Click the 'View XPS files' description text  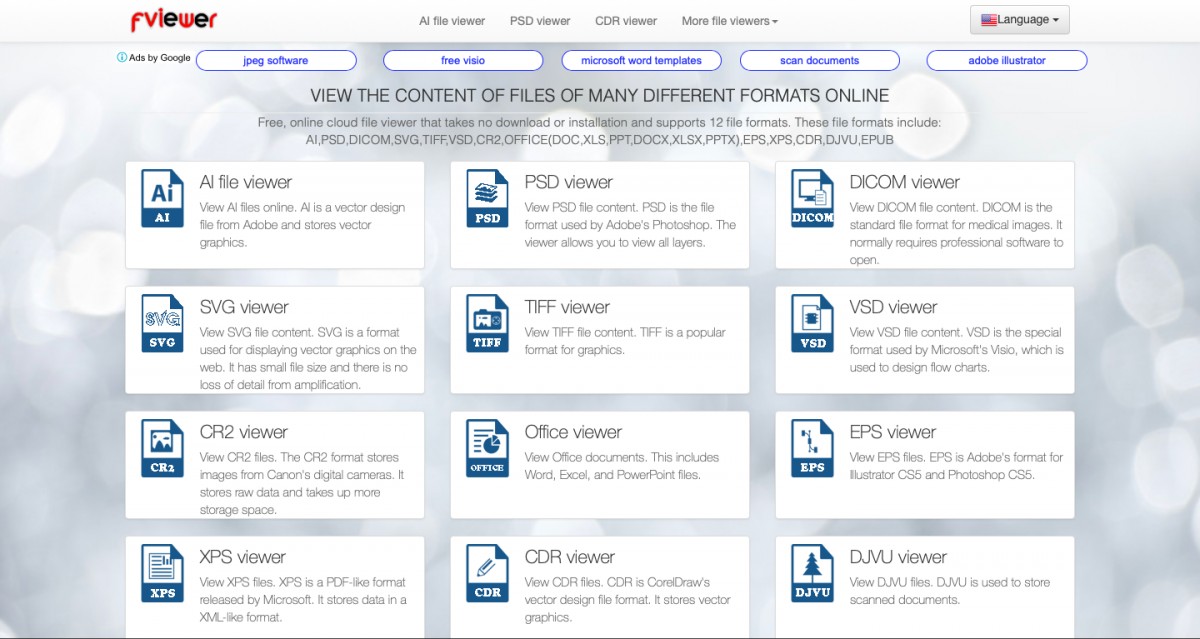point(303,600)
